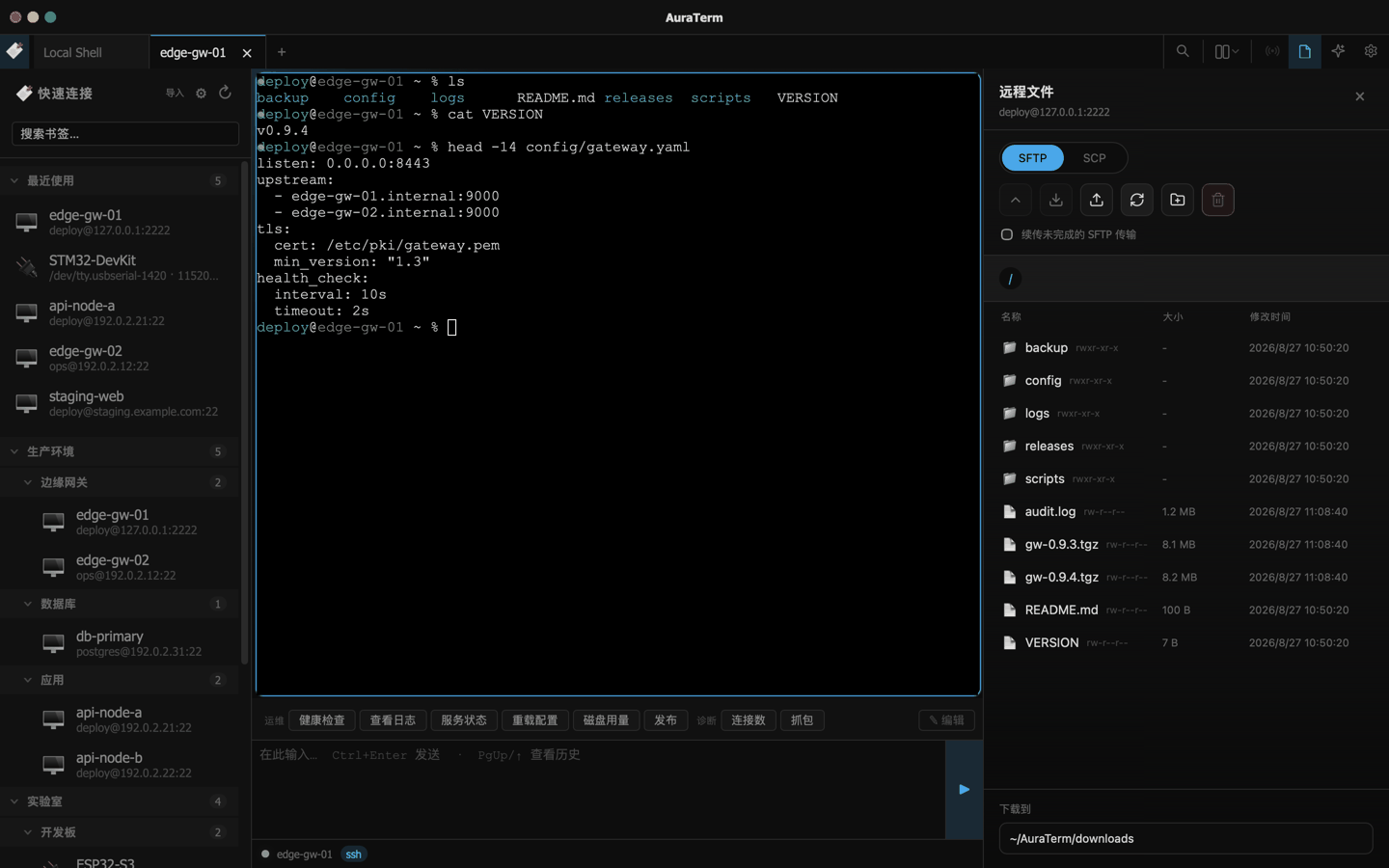Viewport: 1389px width, 868px height.
Task: Open the api-node-b bookmark
Action: (119, 765)
